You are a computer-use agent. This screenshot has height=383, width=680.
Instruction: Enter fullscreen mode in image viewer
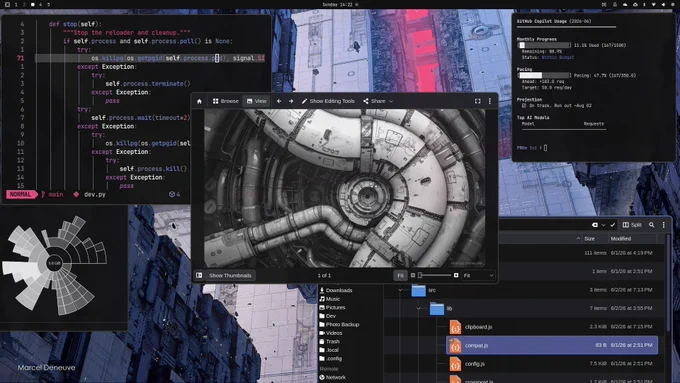tap(477, 101)
